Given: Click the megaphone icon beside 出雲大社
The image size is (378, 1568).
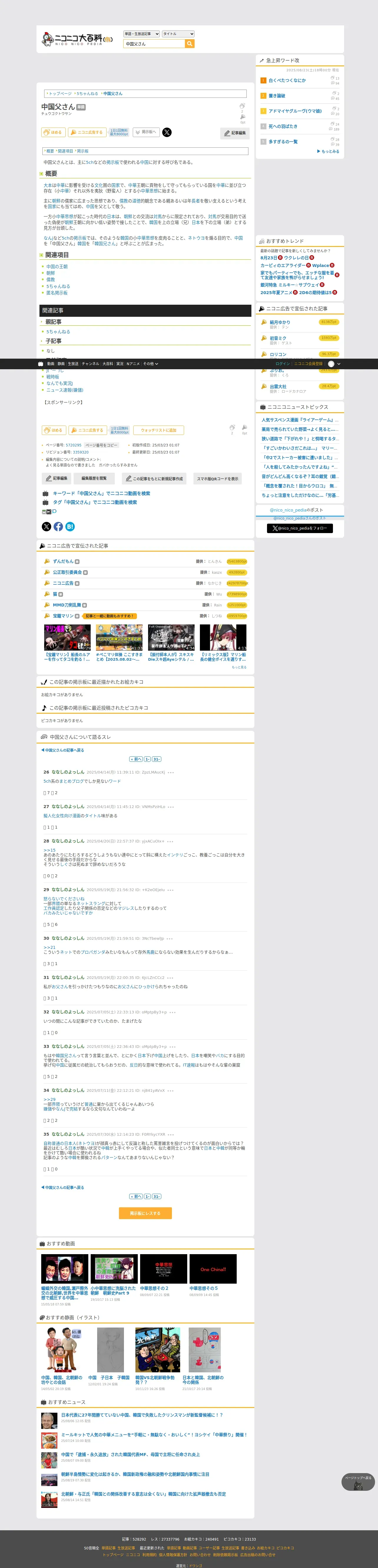Looking at the screenshot, I should 264,386.
